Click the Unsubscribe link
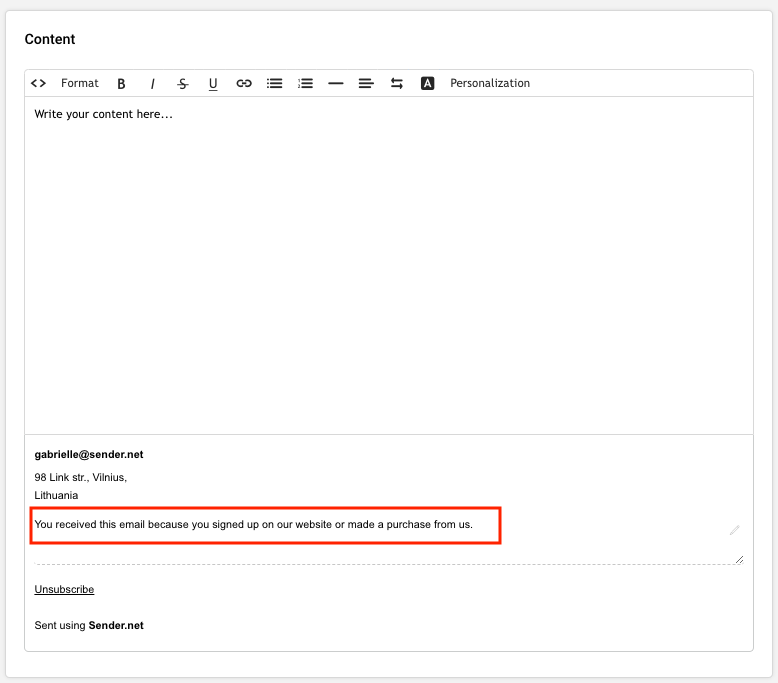This screenshot has width=778, height=683. [x=64, y=590]
